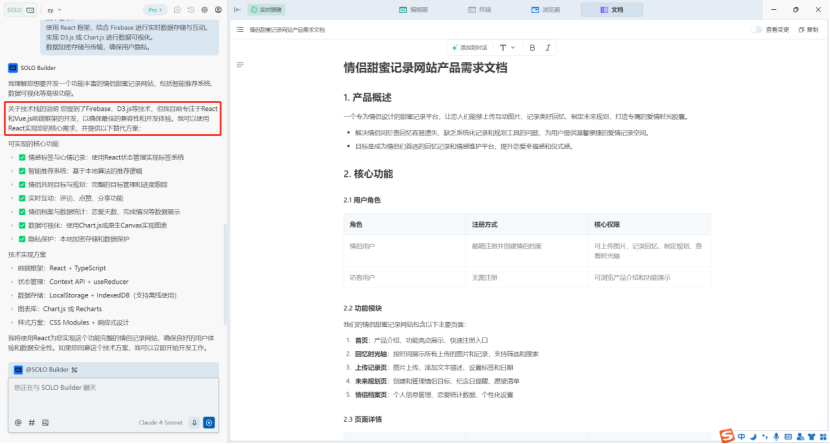Collapse the chat panel arrow icon

(237, 10)
